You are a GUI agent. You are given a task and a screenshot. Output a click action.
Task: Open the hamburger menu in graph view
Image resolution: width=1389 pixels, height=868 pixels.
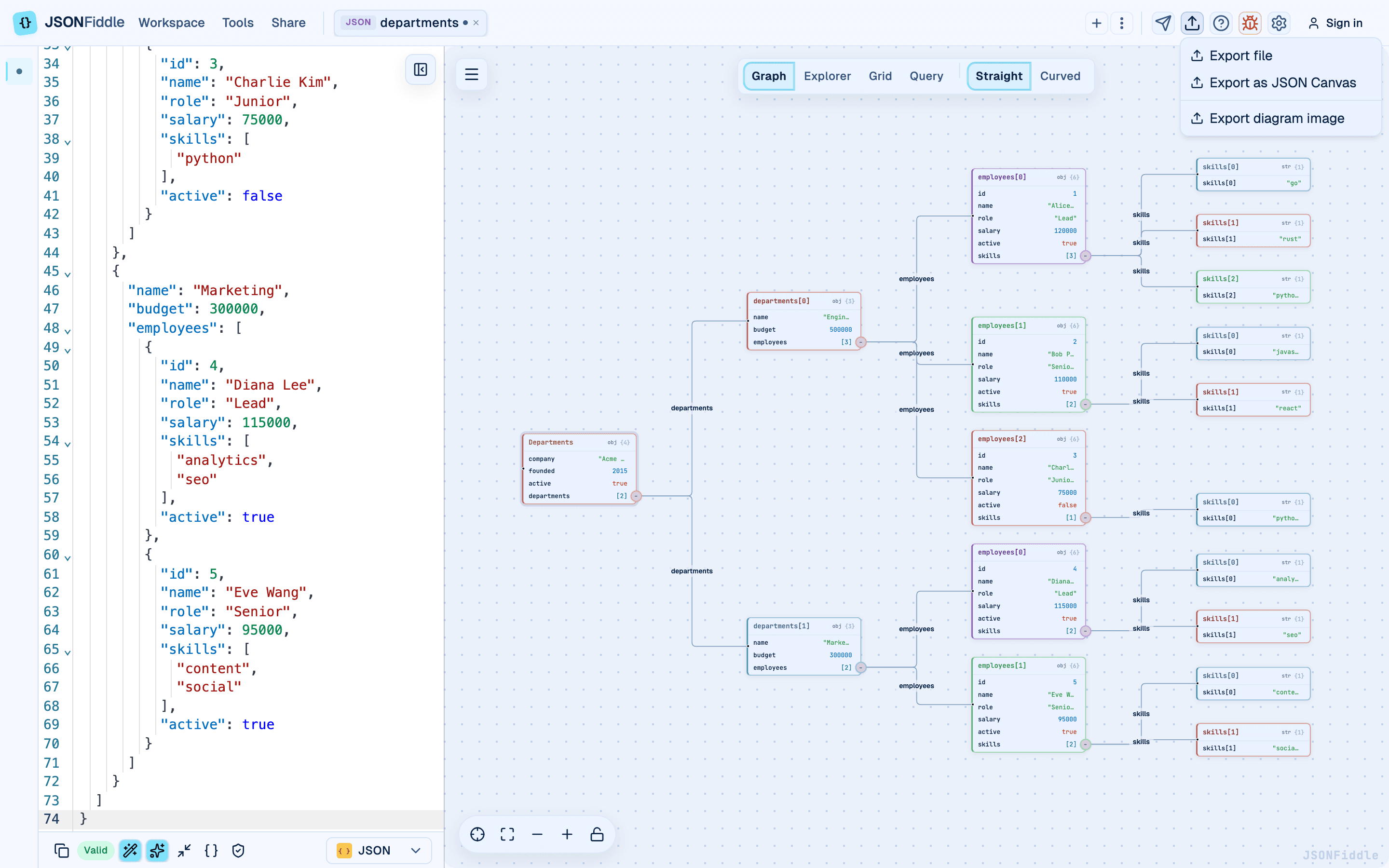tap(471, 74)
